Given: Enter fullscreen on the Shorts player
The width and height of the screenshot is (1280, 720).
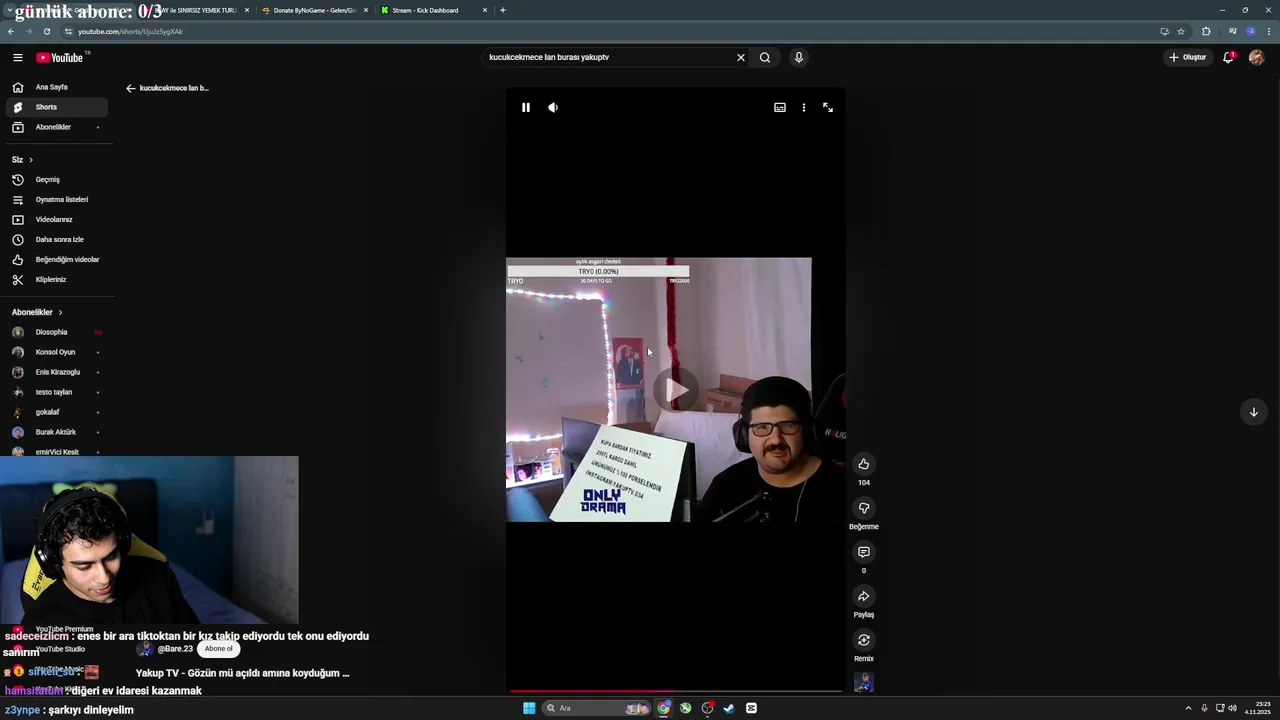Looking at the screenshot, I should [828, 107].
